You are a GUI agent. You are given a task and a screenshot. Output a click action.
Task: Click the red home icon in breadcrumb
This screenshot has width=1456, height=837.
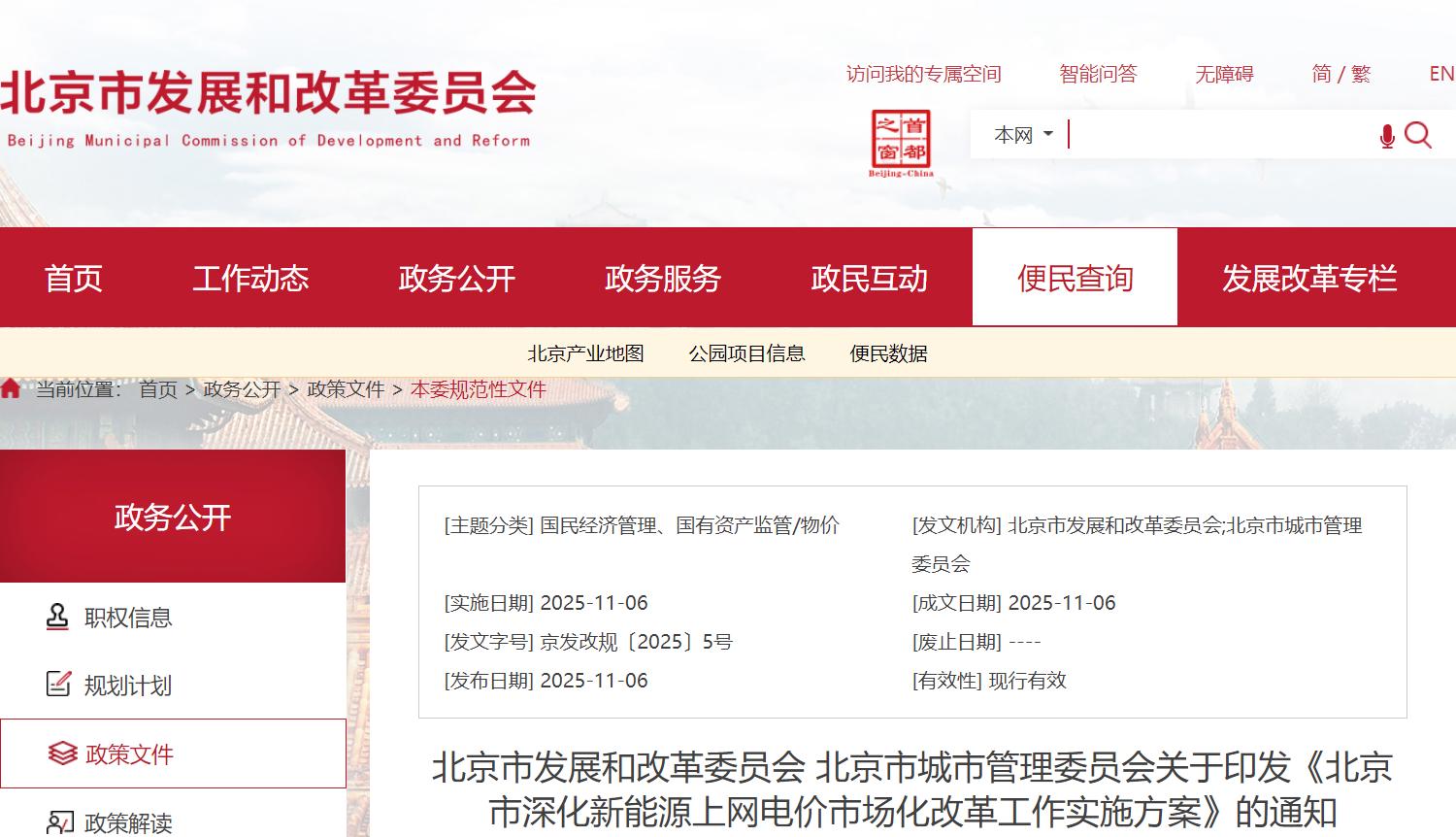(x=11, y=389)
